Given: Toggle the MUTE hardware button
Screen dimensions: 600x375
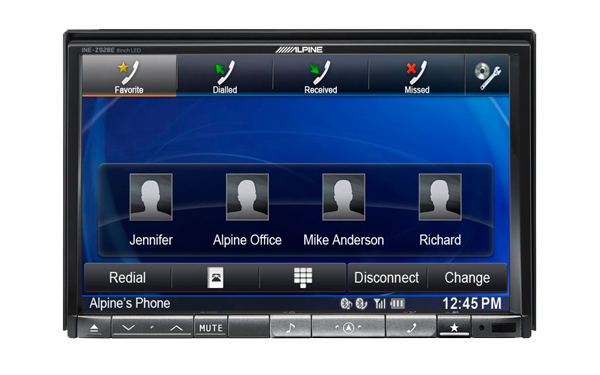Looking at the screenshot, I should [210, 328].
